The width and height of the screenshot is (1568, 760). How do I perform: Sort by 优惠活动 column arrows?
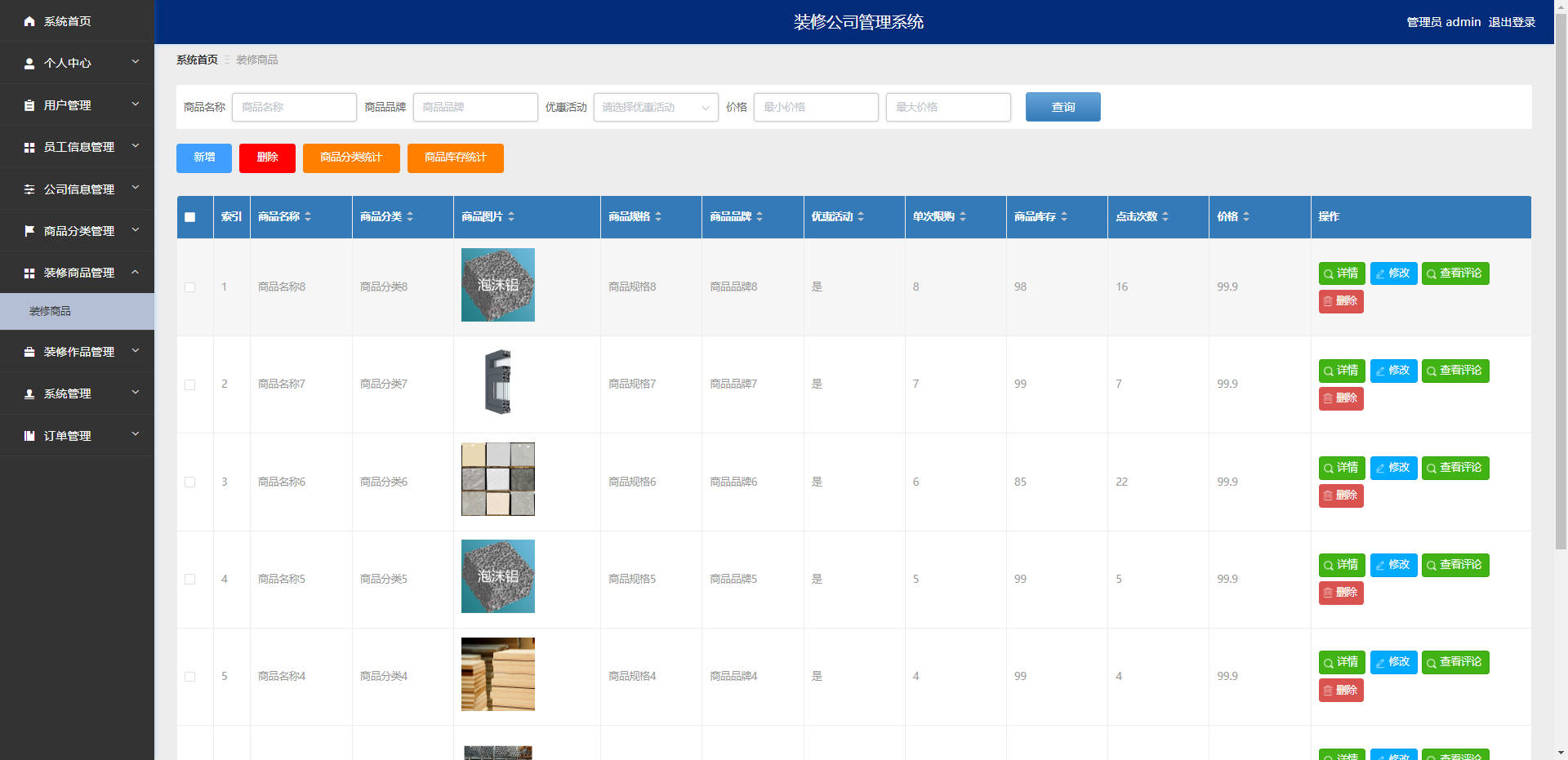point(861,216)
